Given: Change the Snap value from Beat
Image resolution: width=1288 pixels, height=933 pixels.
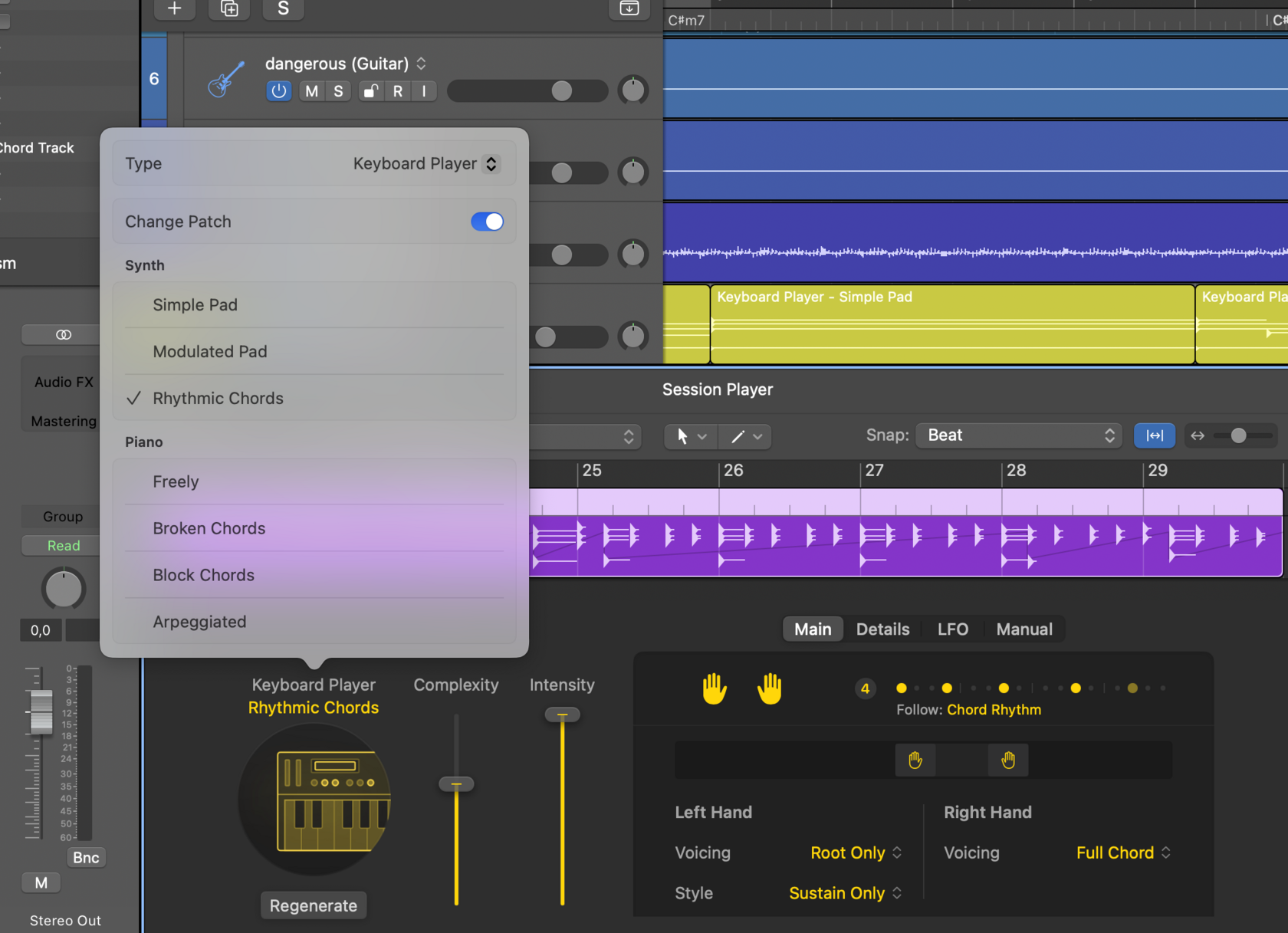Looking at the screenshot, I should pos(1018,435).
